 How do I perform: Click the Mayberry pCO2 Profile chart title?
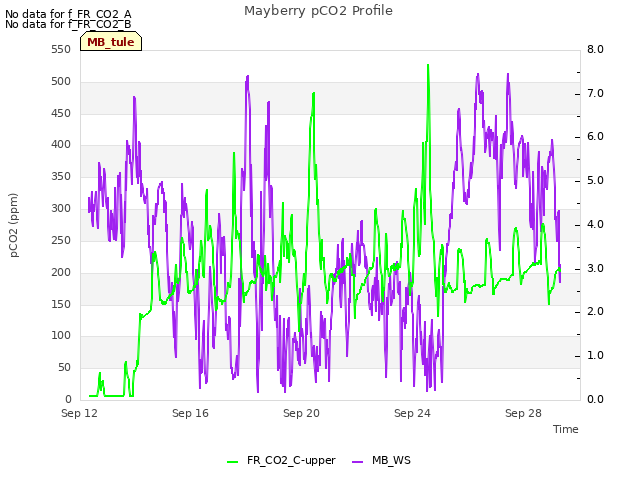tap(318, 11)
